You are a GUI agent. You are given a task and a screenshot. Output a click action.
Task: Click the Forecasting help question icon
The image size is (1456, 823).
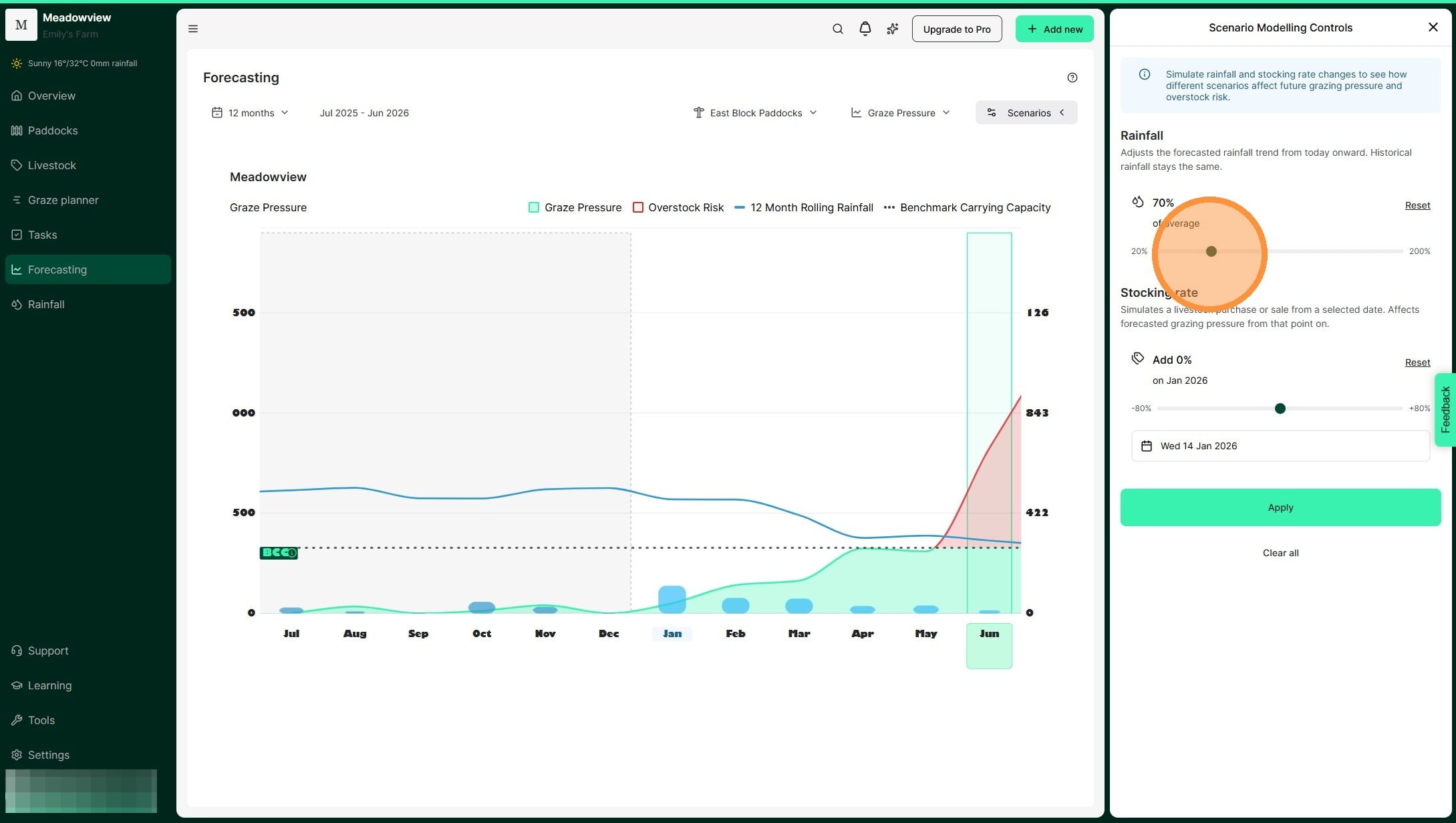[1072, 78]
